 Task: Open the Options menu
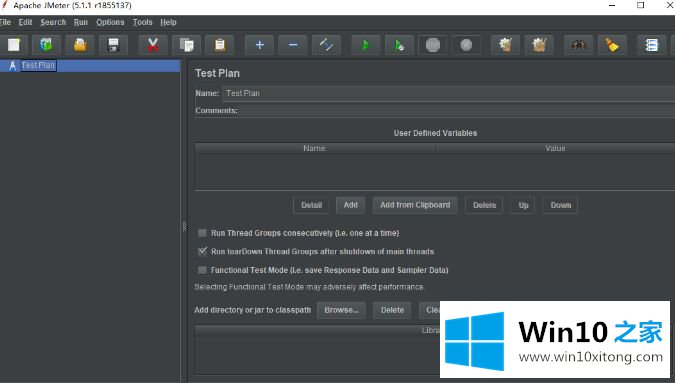tap(110, 22)
